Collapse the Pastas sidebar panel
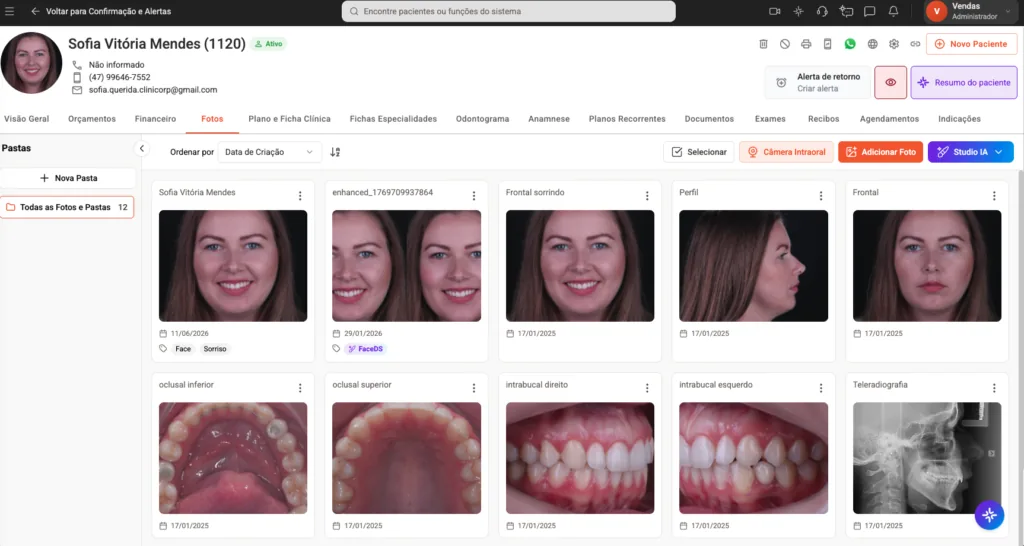The image size is (1024, 546). click(142, 148)
